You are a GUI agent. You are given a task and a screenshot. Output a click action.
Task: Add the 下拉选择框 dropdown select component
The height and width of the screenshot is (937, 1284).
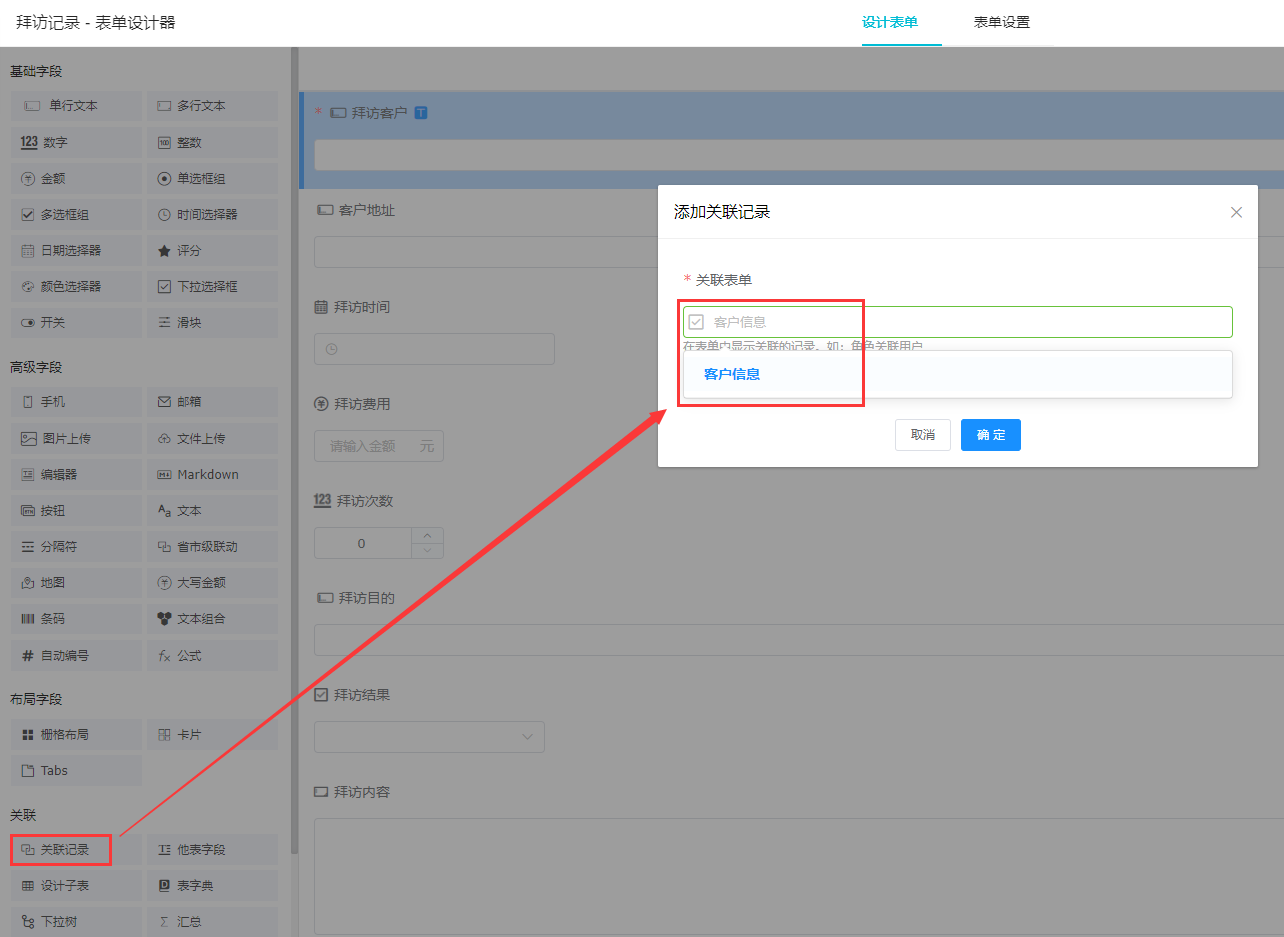coord(213,286)
